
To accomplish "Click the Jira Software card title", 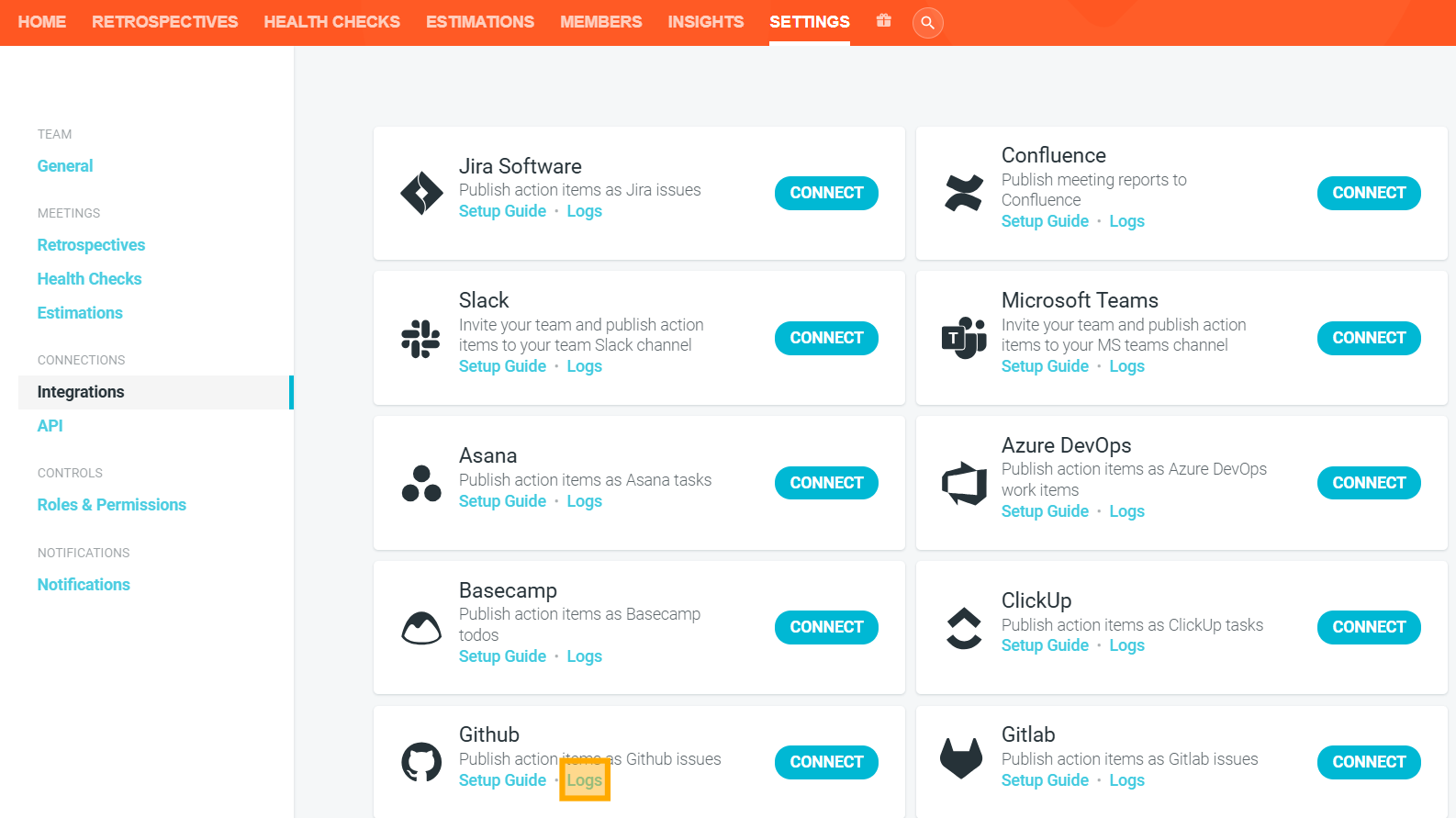I will pos(520,166).
